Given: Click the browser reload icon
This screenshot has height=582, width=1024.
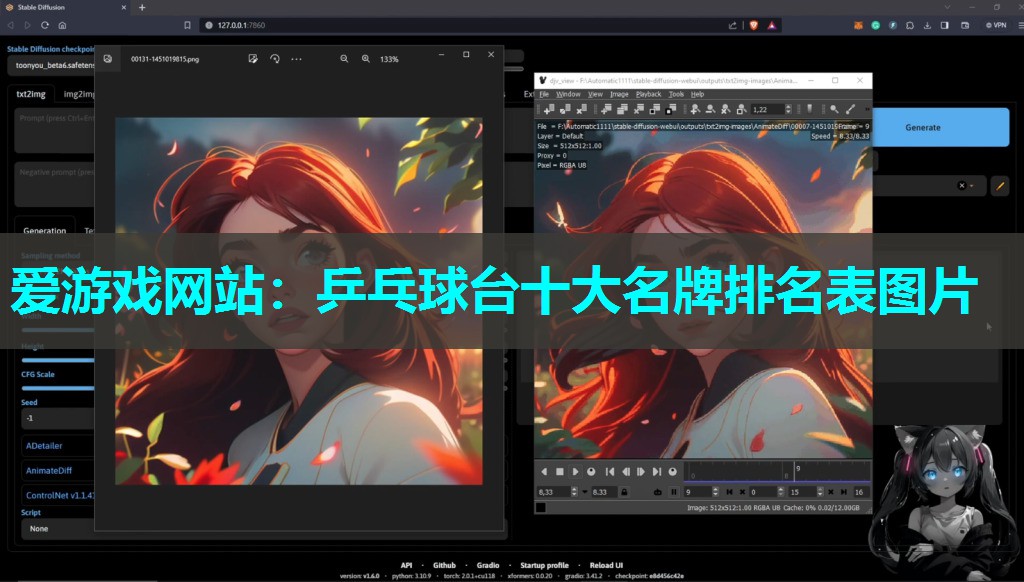Looking at the screenshot, I should (44, 25).
